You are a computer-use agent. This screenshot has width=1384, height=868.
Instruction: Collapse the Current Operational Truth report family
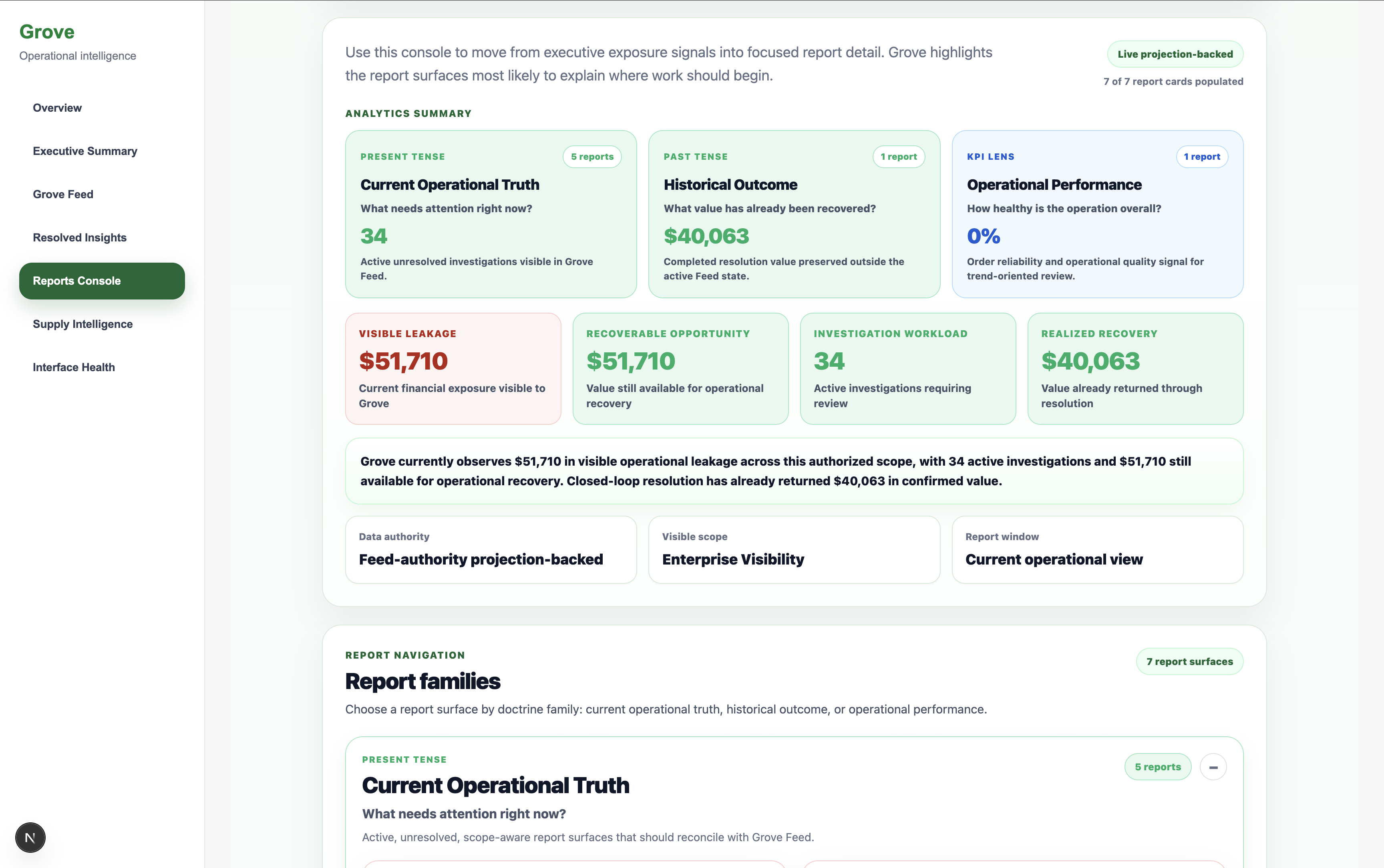(1213, 767)
